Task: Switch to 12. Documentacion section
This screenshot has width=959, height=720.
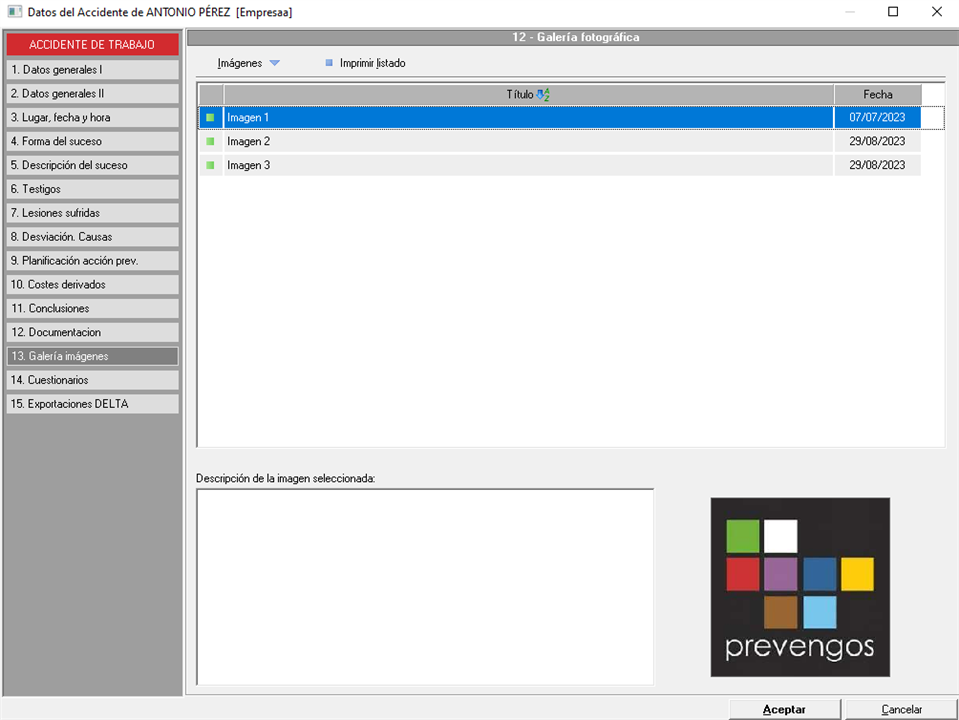Action: click(x=92, y=332)
